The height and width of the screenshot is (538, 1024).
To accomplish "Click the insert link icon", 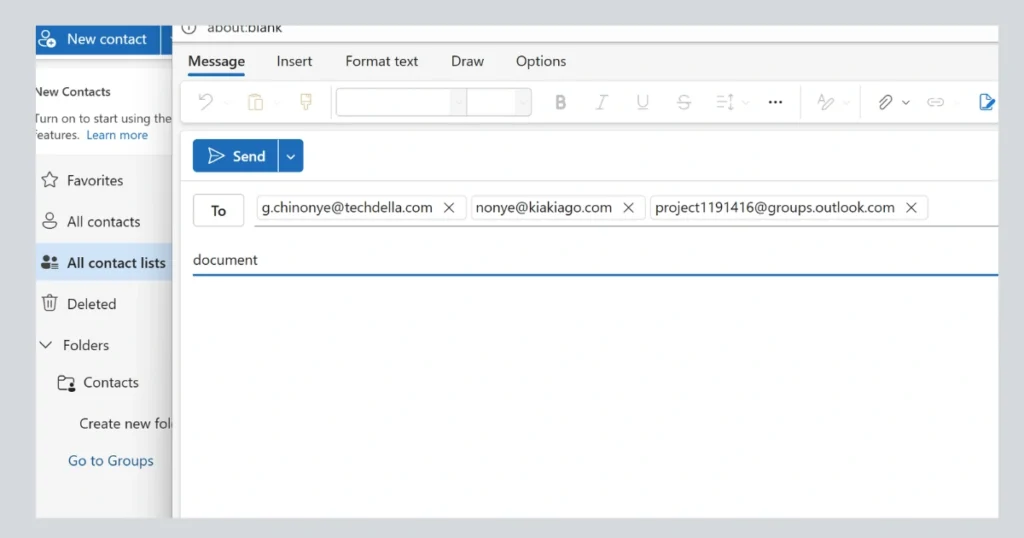I will click(935, 102).
